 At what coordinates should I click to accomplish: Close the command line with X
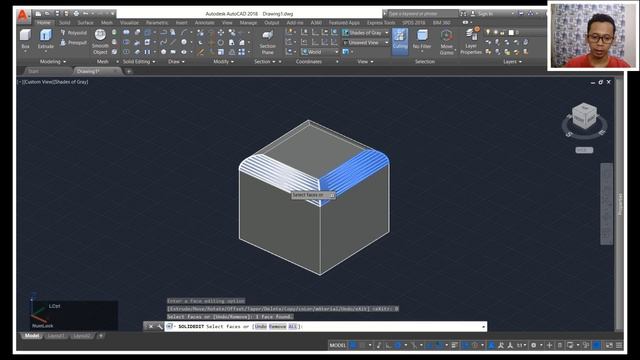point(151,327)
